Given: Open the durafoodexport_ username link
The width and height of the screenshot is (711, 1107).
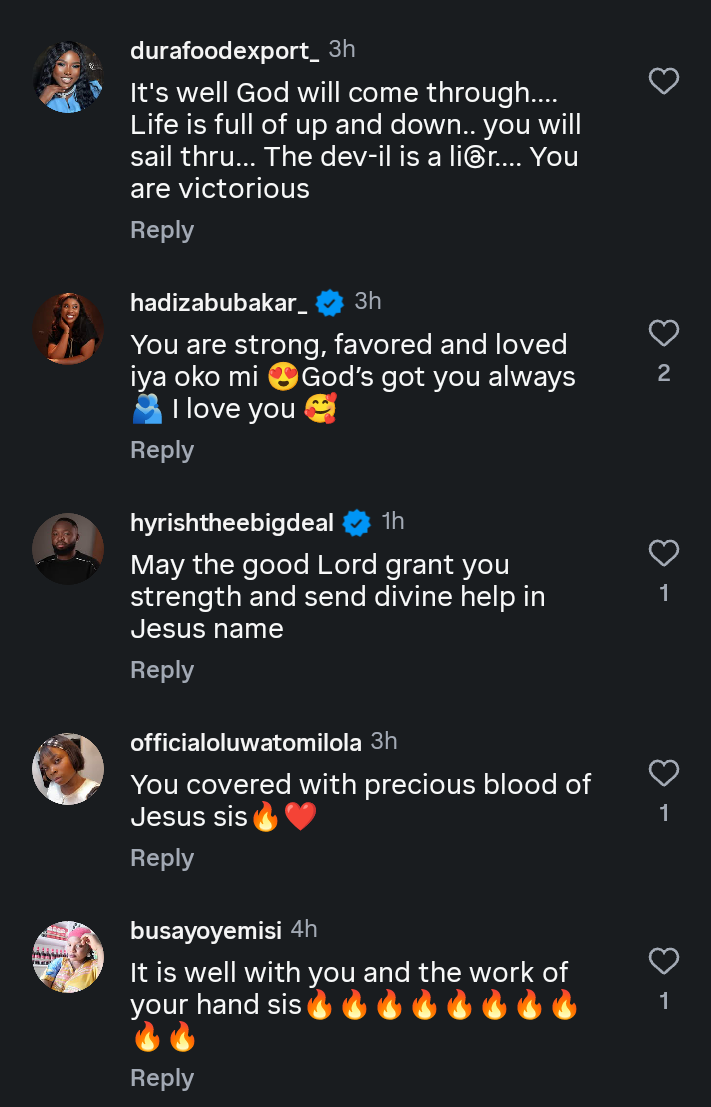Looking at the screenshot, I should point(225,51).
